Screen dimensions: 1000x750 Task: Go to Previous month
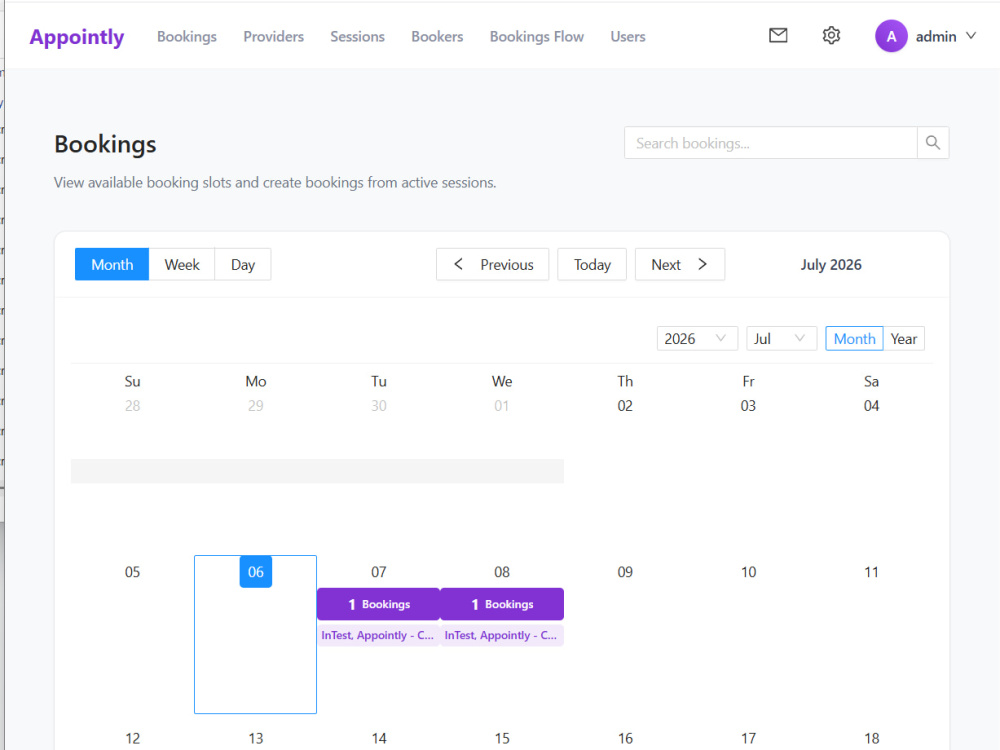tap(492, 264)
